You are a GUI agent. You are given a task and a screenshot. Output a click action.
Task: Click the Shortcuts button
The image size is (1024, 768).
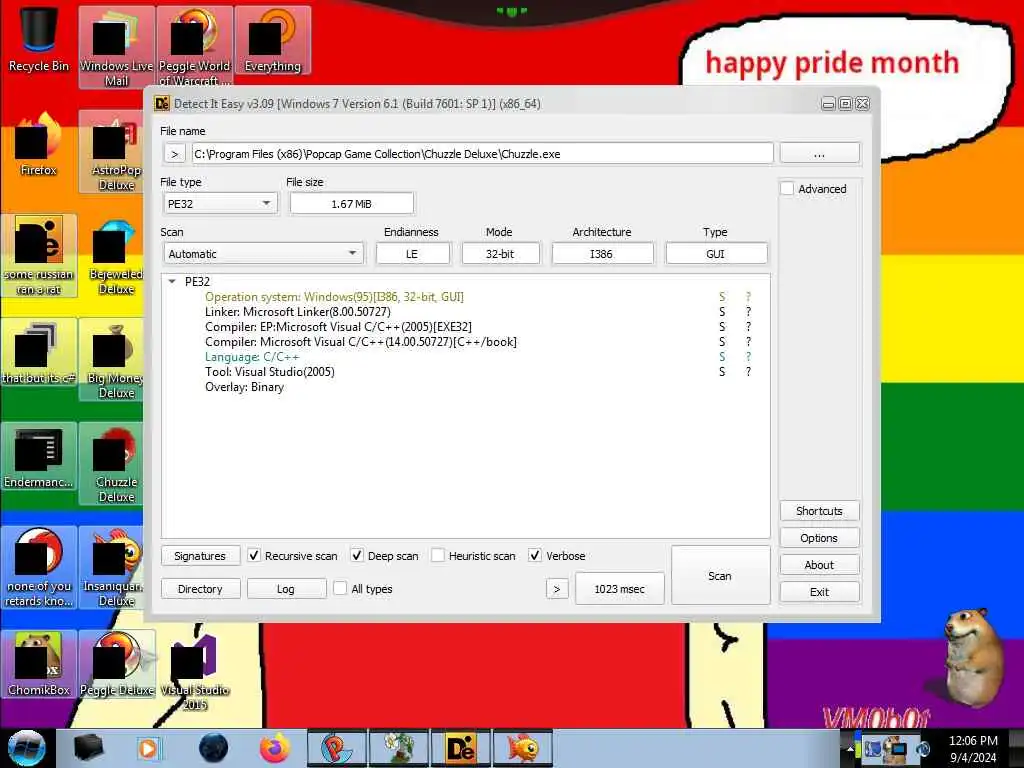coord(820,511)
